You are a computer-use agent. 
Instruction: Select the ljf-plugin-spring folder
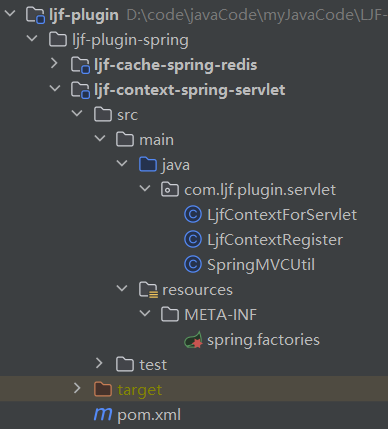pyautogui.click(x=130, y=40)
